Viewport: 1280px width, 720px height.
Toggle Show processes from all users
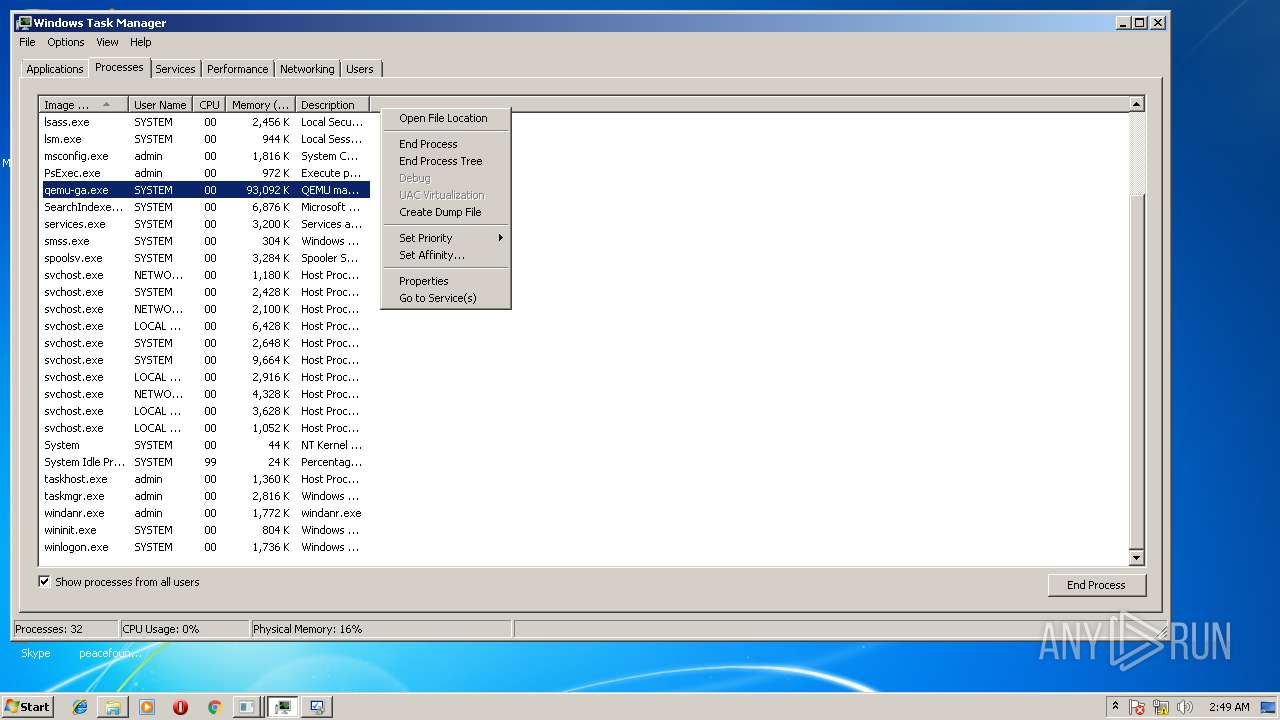44,581
